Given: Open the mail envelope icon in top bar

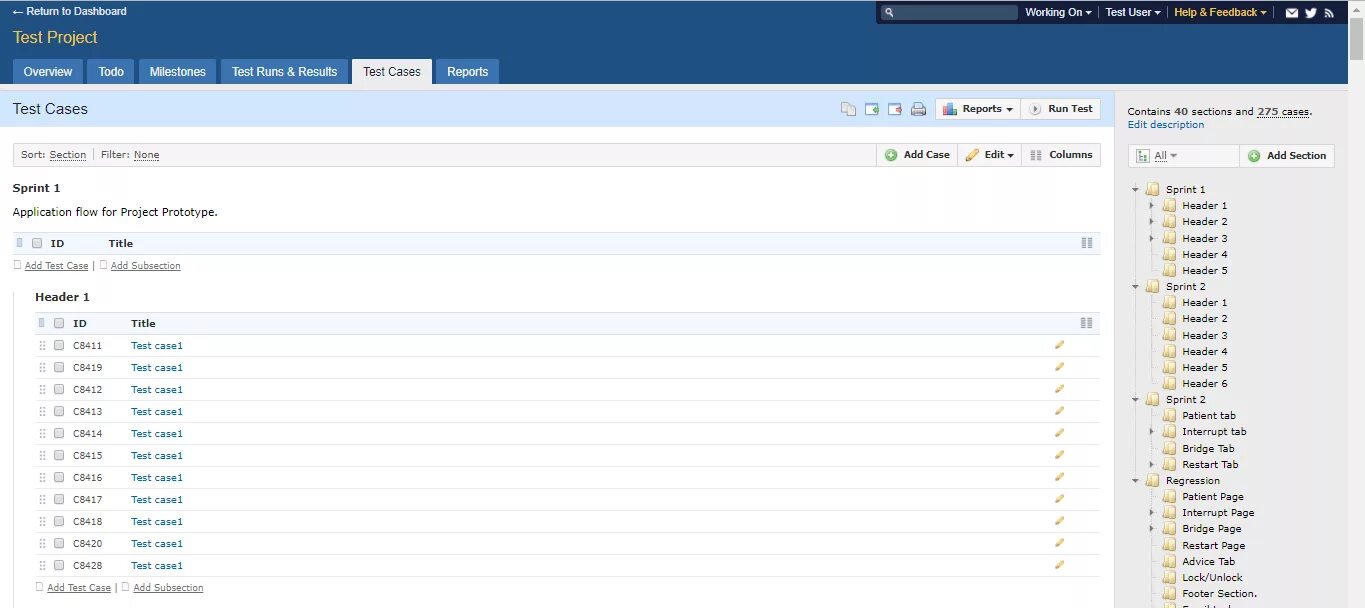Looking at the screenshot, I should pos(1292,13).
